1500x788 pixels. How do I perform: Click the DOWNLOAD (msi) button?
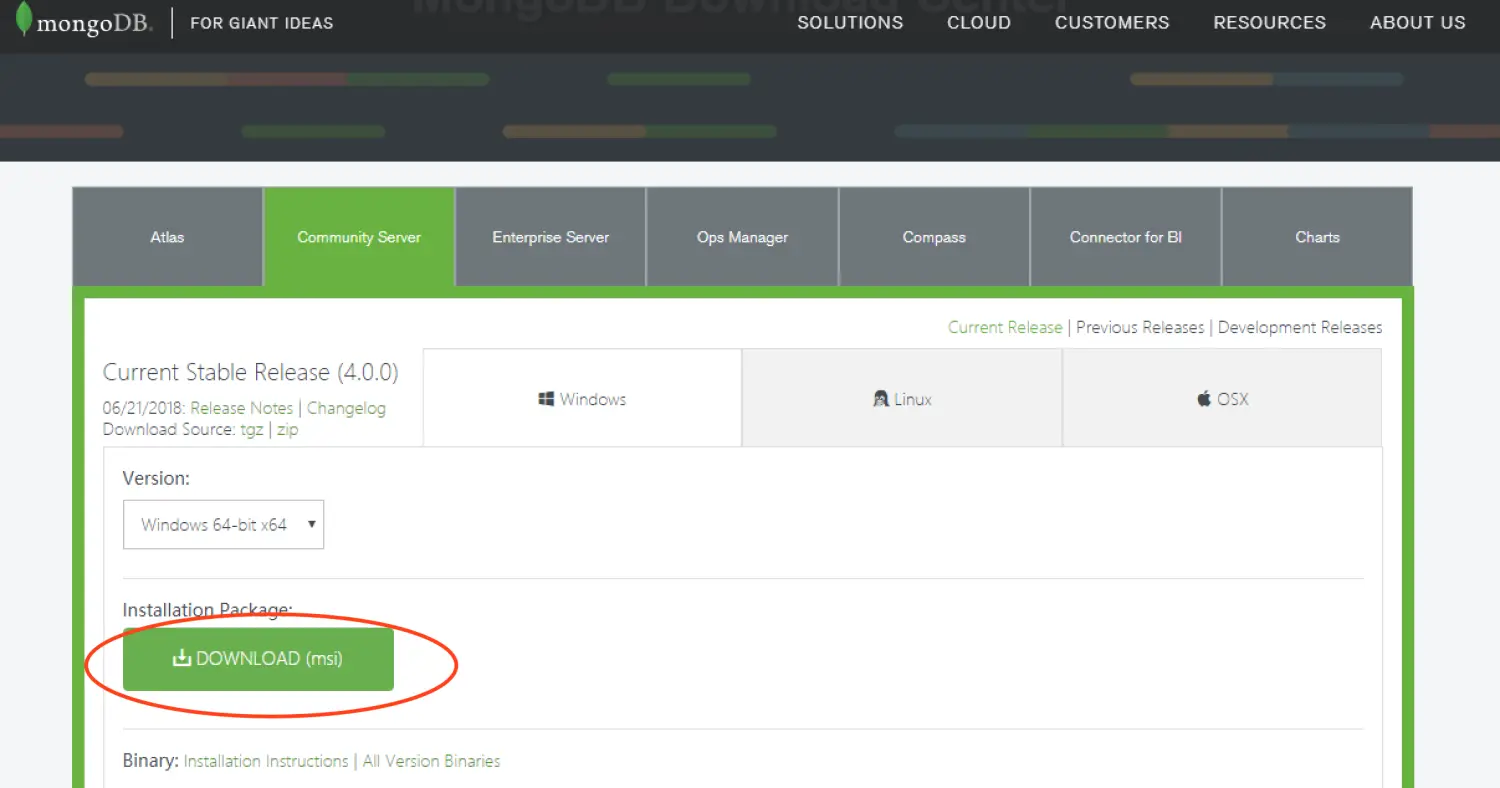pos(258,659)
